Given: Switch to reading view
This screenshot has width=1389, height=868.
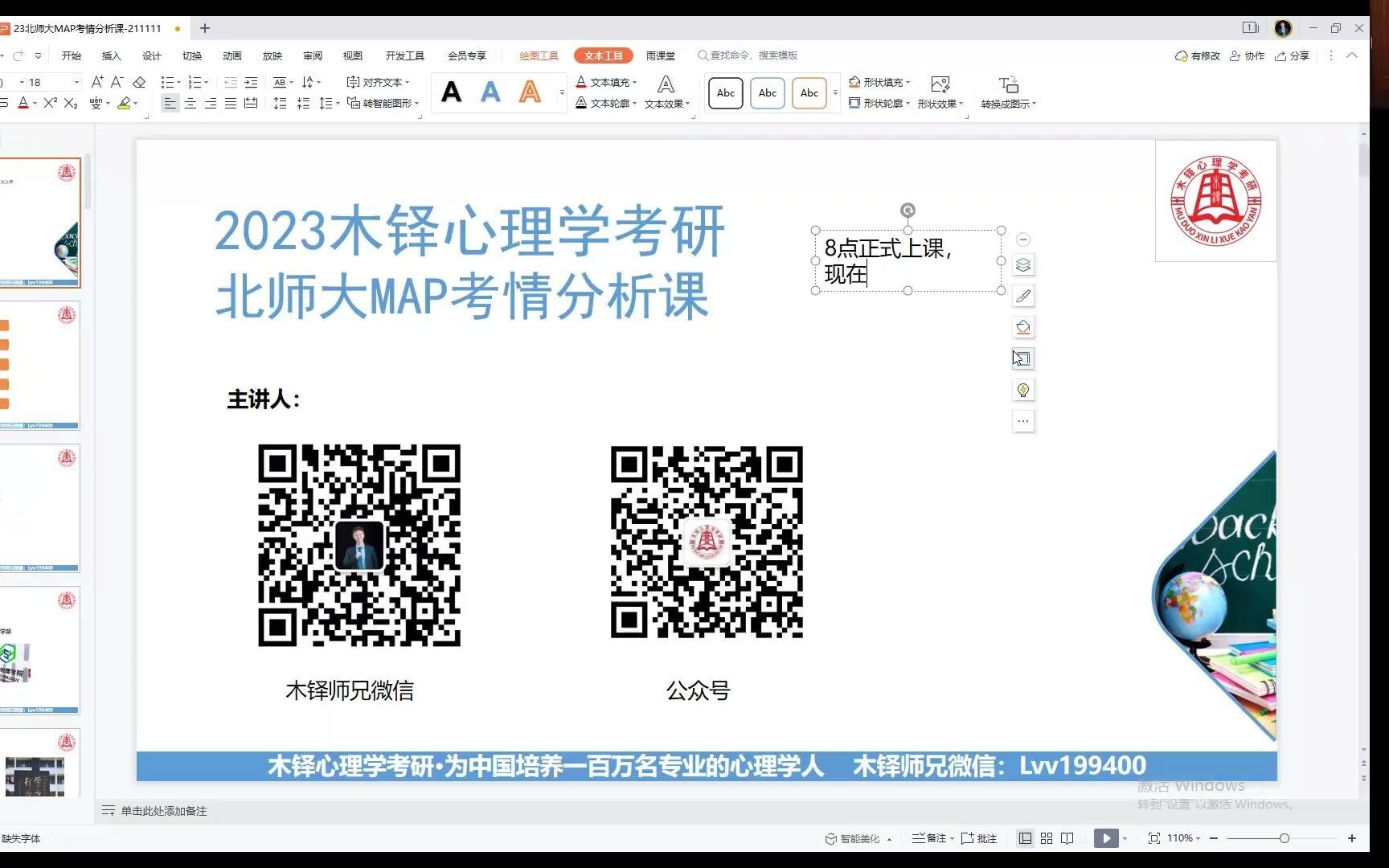Looking at the screenshot, I should point(1067,838).
